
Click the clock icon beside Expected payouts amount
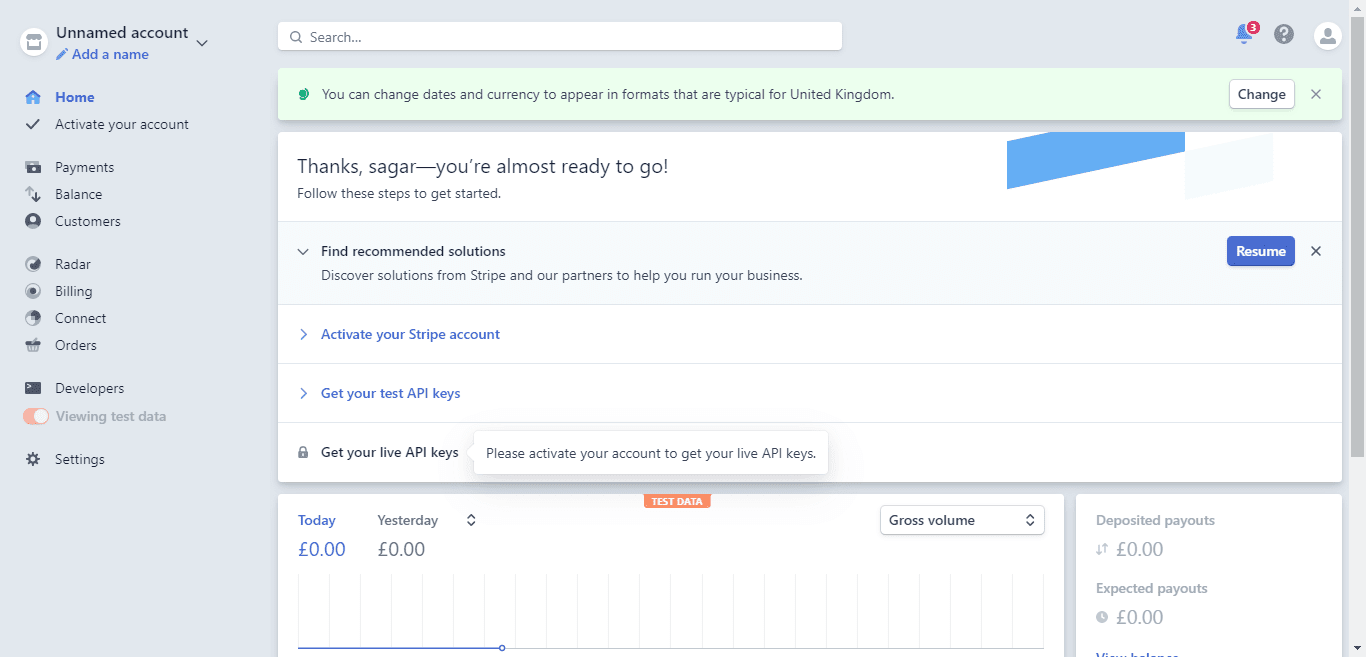(1102, 618)
